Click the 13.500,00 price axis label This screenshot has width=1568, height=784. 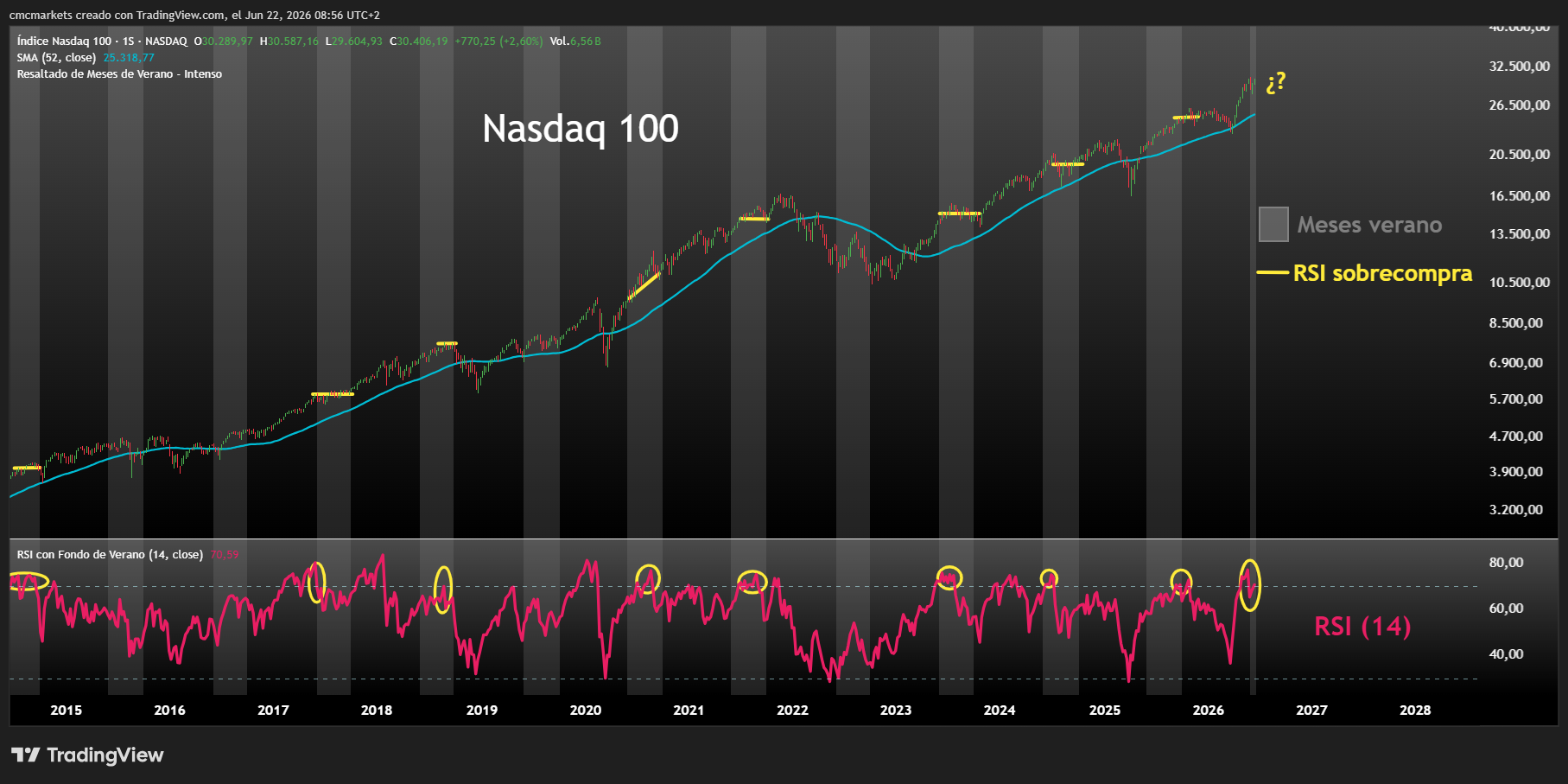tap(1520, 233)
